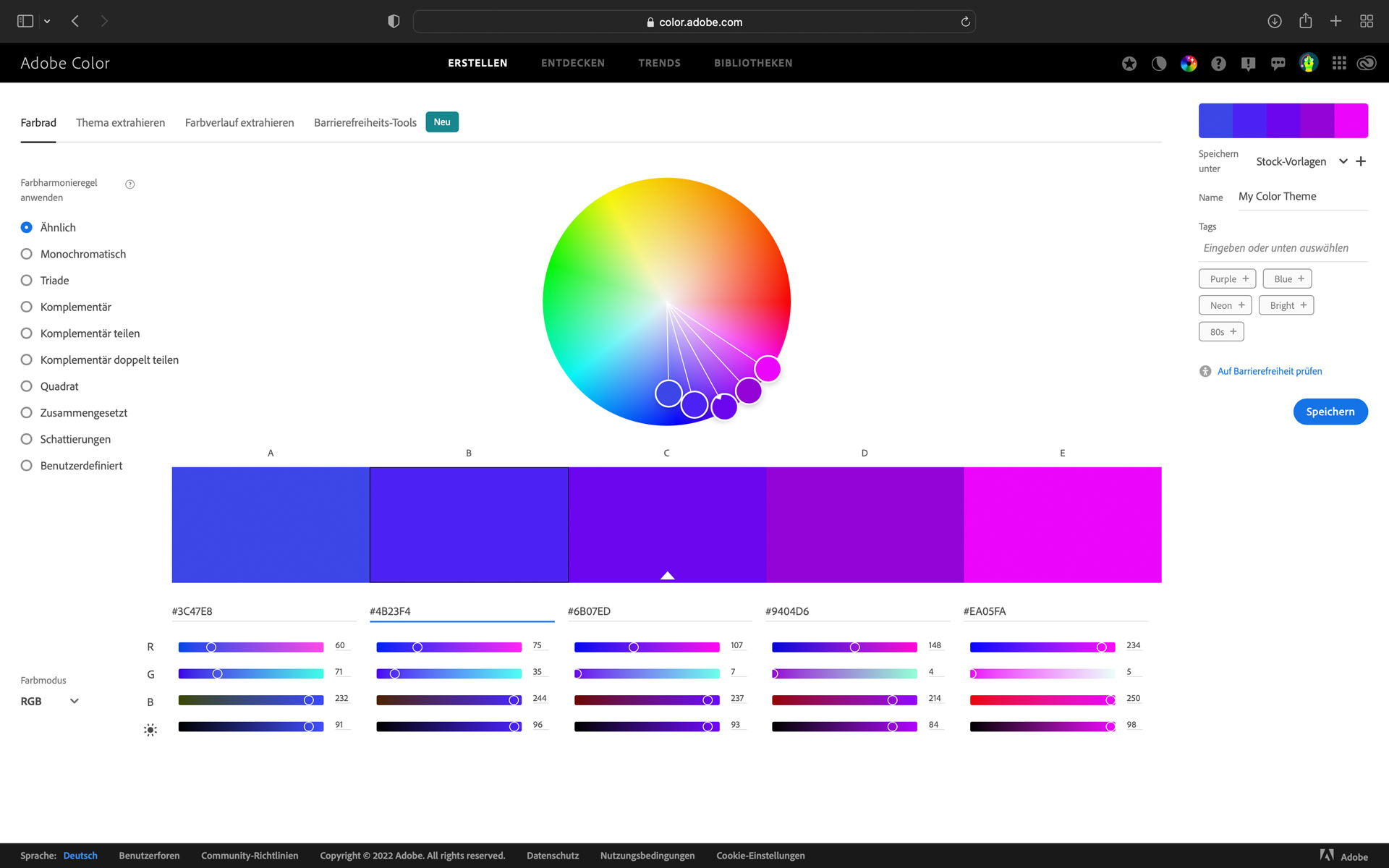Click Auf Barrierefreiheit prüfen link
This screenshot has width=1389, height=868.
1270,371
